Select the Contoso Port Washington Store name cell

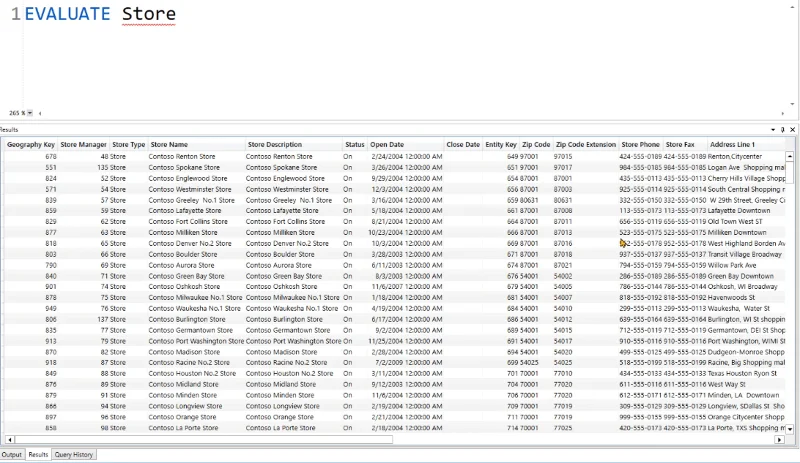196,341
